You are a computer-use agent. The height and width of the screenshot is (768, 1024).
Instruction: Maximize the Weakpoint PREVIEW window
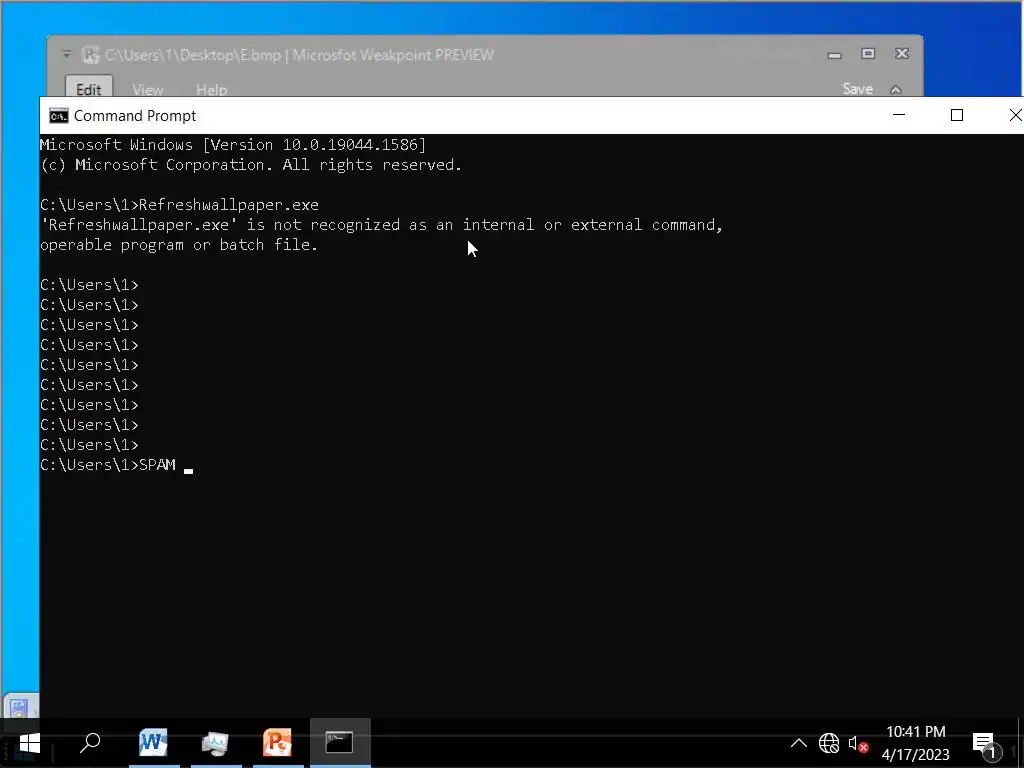(x=868, y=54)
